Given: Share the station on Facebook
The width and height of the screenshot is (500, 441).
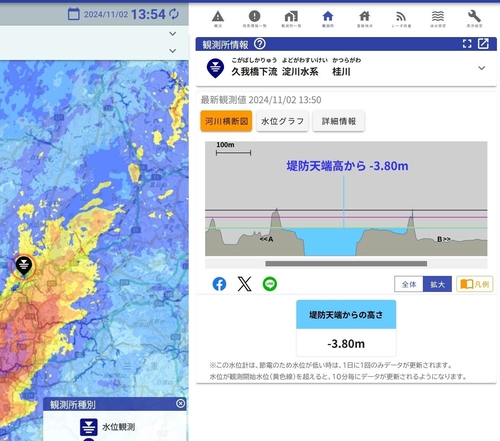Looking at the screenshot, I should tap(219, 284).
